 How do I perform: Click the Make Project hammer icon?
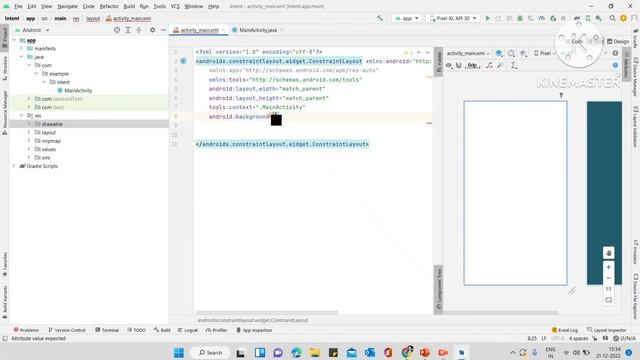[380, 18]
